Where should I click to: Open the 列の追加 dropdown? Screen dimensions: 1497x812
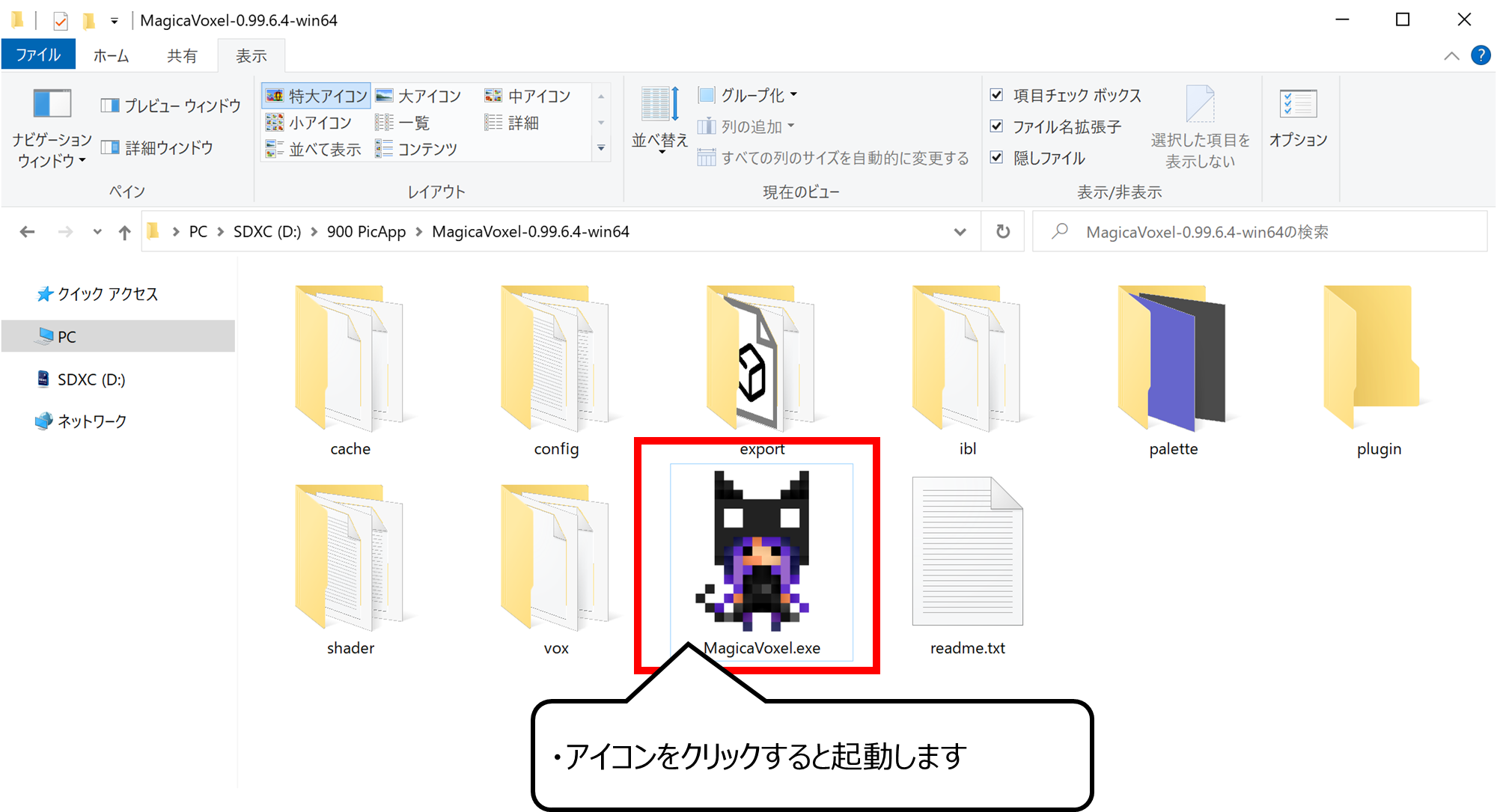click(746, 126)
